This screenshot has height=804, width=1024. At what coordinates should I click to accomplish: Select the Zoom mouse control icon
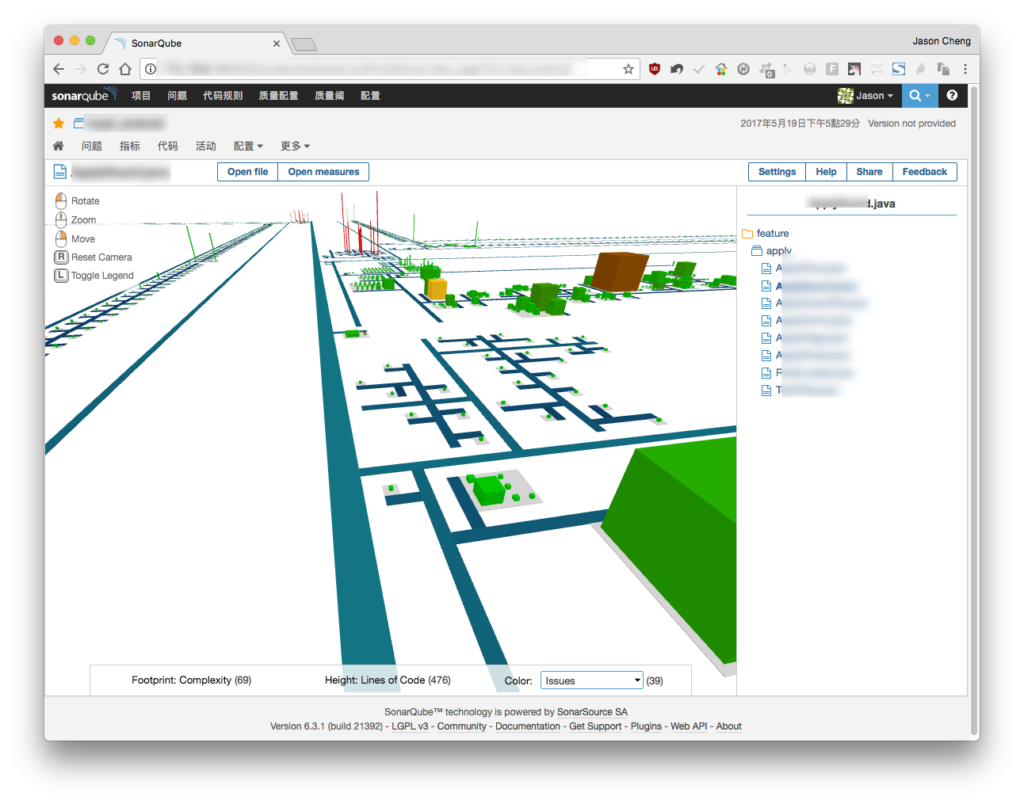click(61, 219)
